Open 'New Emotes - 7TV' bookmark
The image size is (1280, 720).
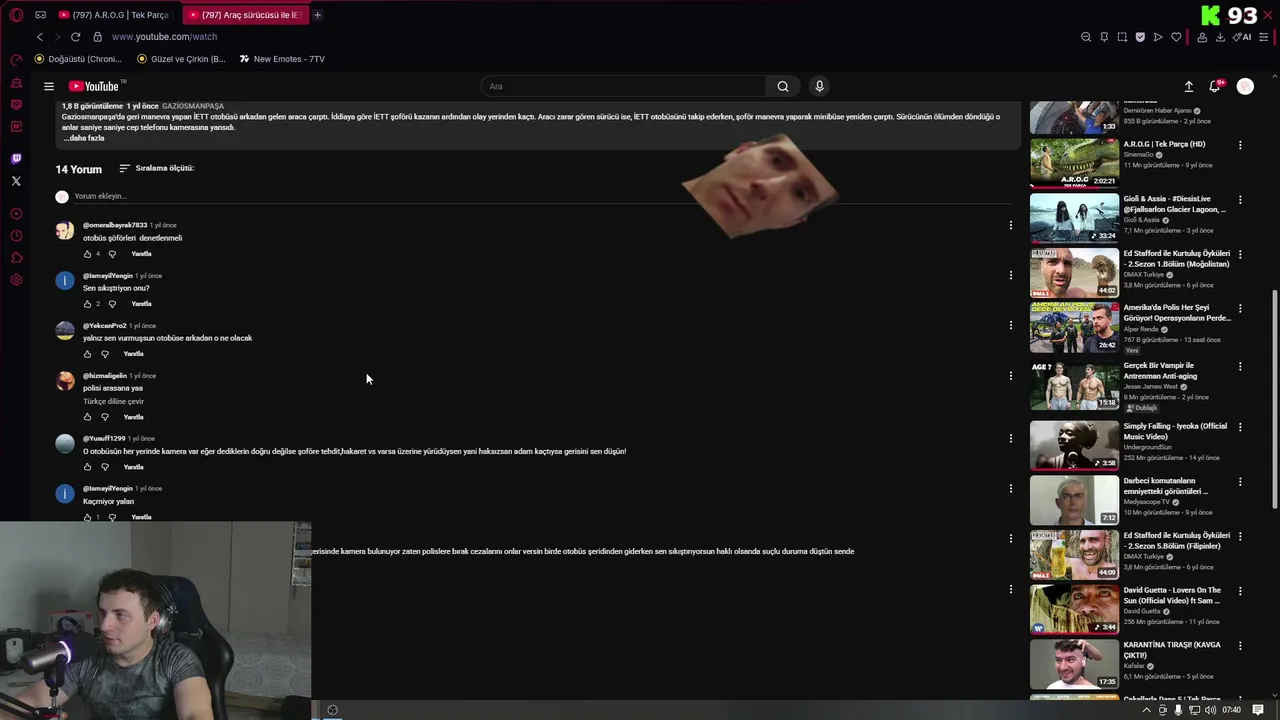(282, 59)
